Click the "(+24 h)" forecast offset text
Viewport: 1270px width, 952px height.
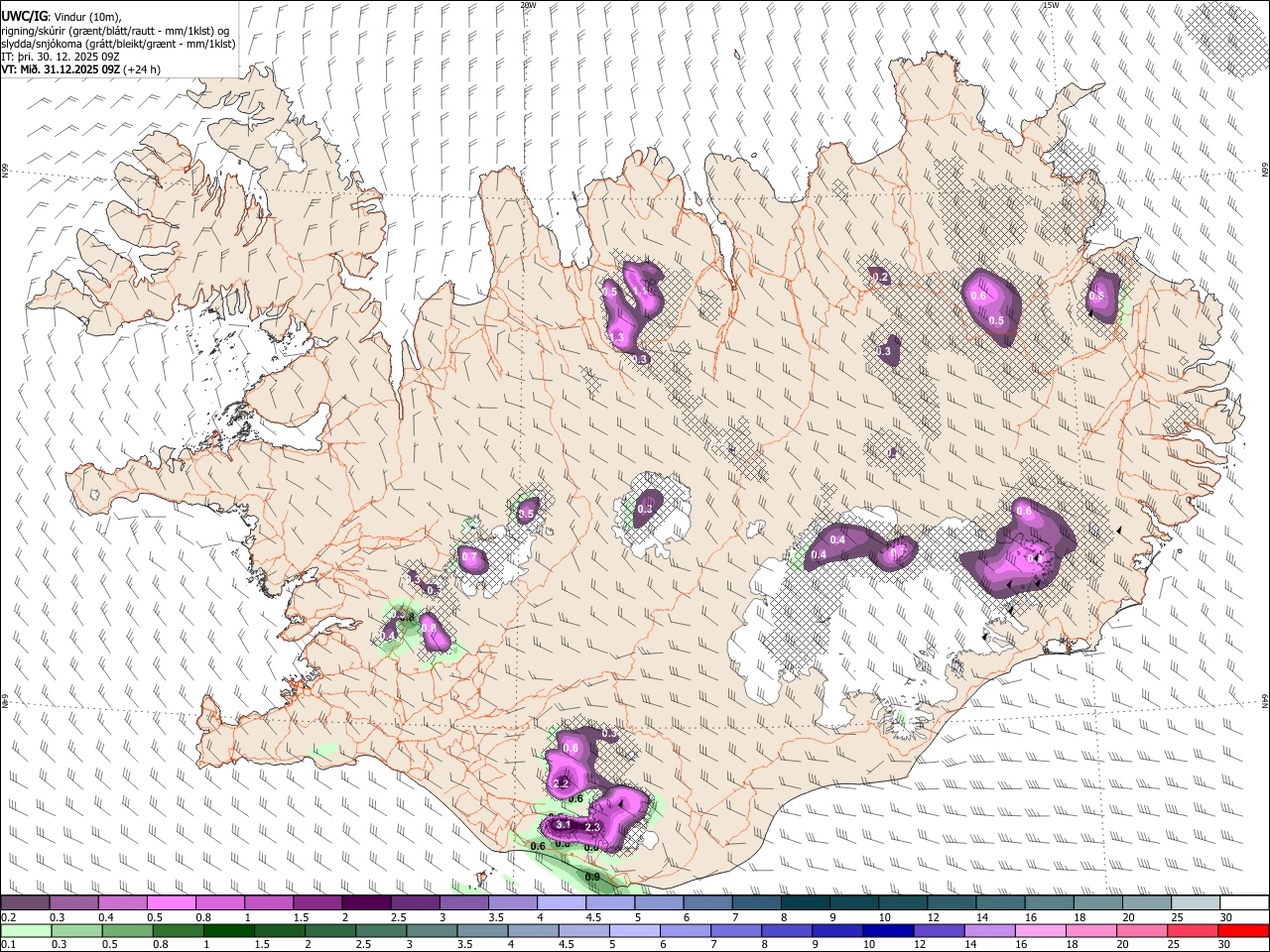point(143,69)
